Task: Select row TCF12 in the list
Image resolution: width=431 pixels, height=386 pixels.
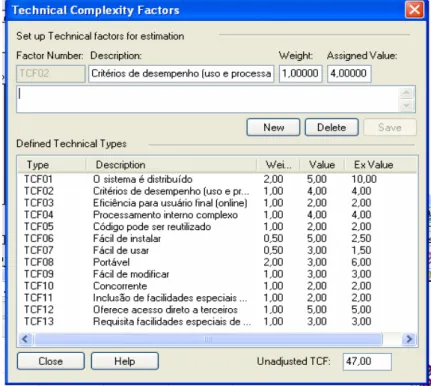Action: (217, 310)
